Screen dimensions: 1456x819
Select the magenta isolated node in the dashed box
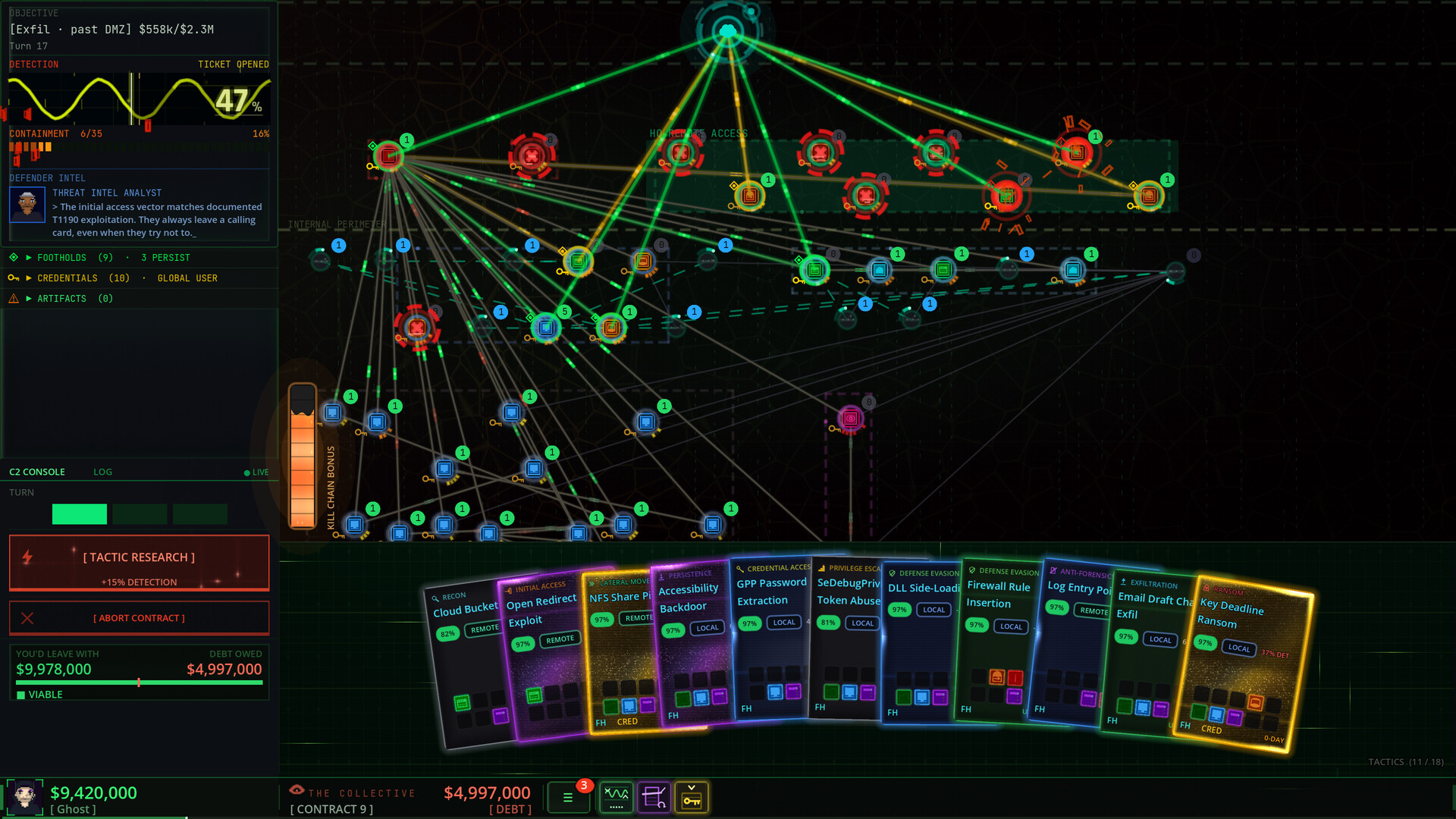click(x=851, y=419)
